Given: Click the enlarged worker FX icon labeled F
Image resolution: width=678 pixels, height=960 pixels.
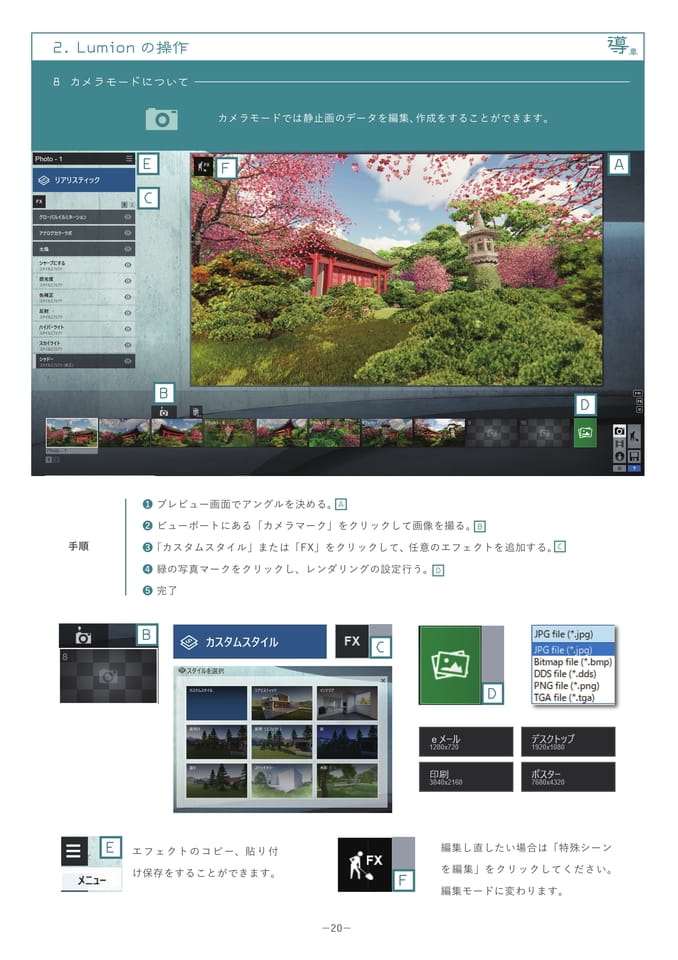Looking at the screenshot, I should [x=365, y=865].
